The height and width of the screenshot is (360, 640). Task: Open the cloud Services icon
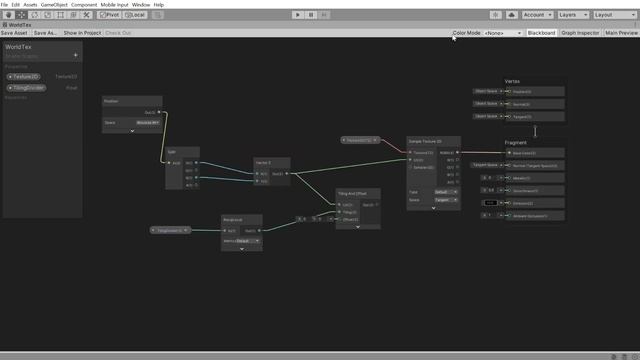point(511,15)
